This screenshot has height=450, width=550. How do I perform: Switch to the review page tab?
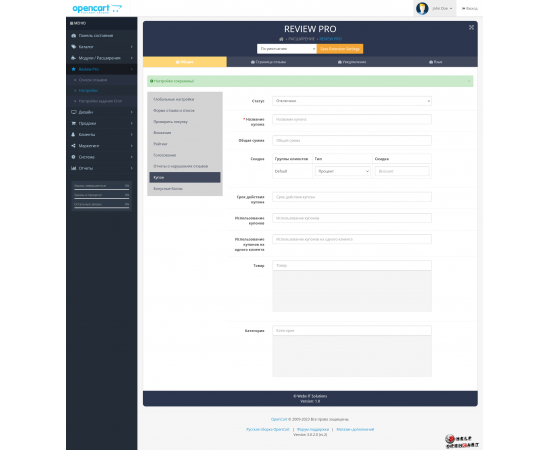tap(269, 62)
